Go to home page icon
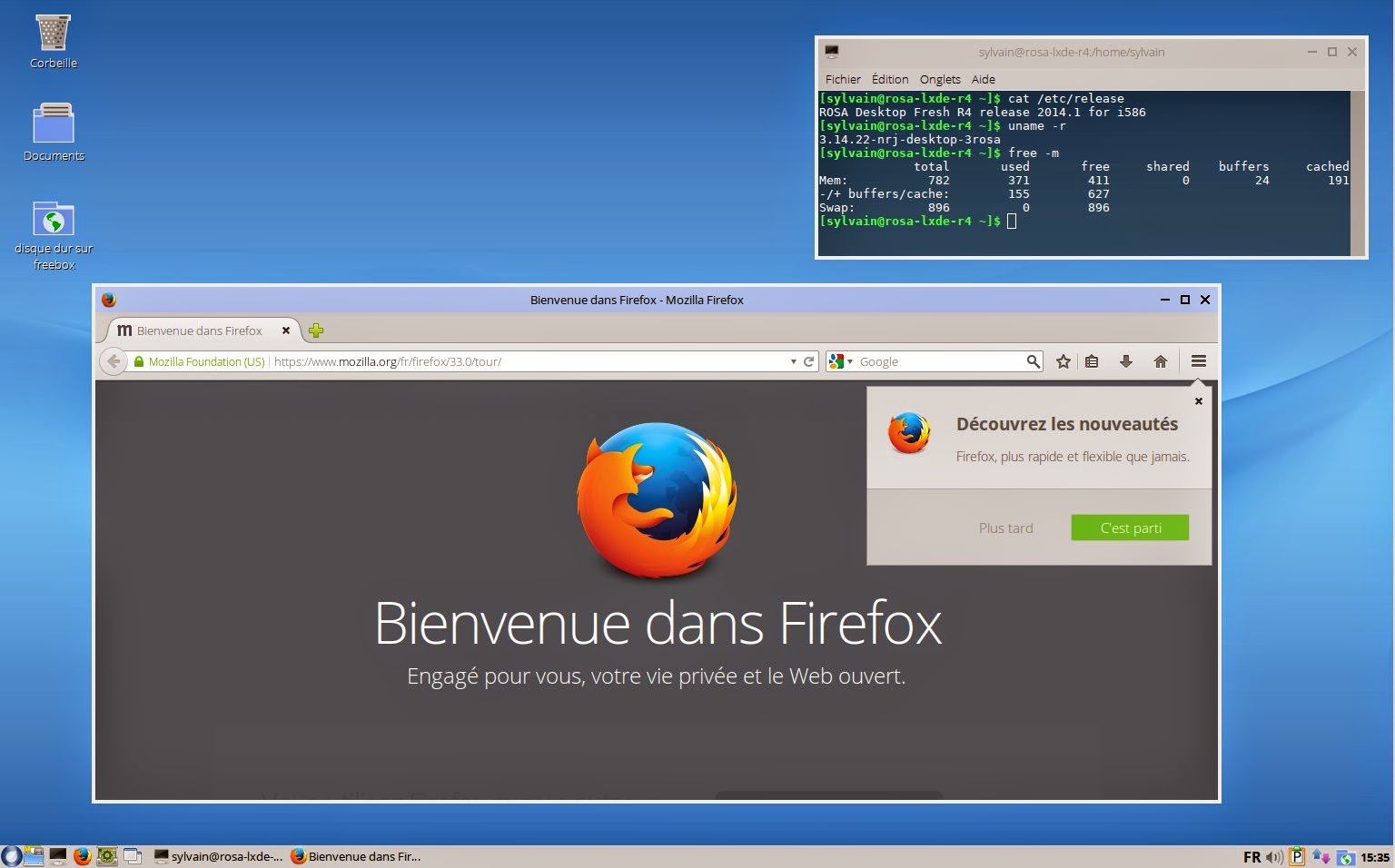 [1161, 361]
